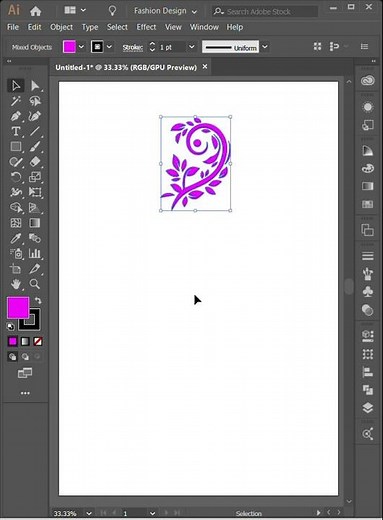Select the Free Transform tool
The height and width of the screenshot is (520, 383).
click(x=35, y=192)
